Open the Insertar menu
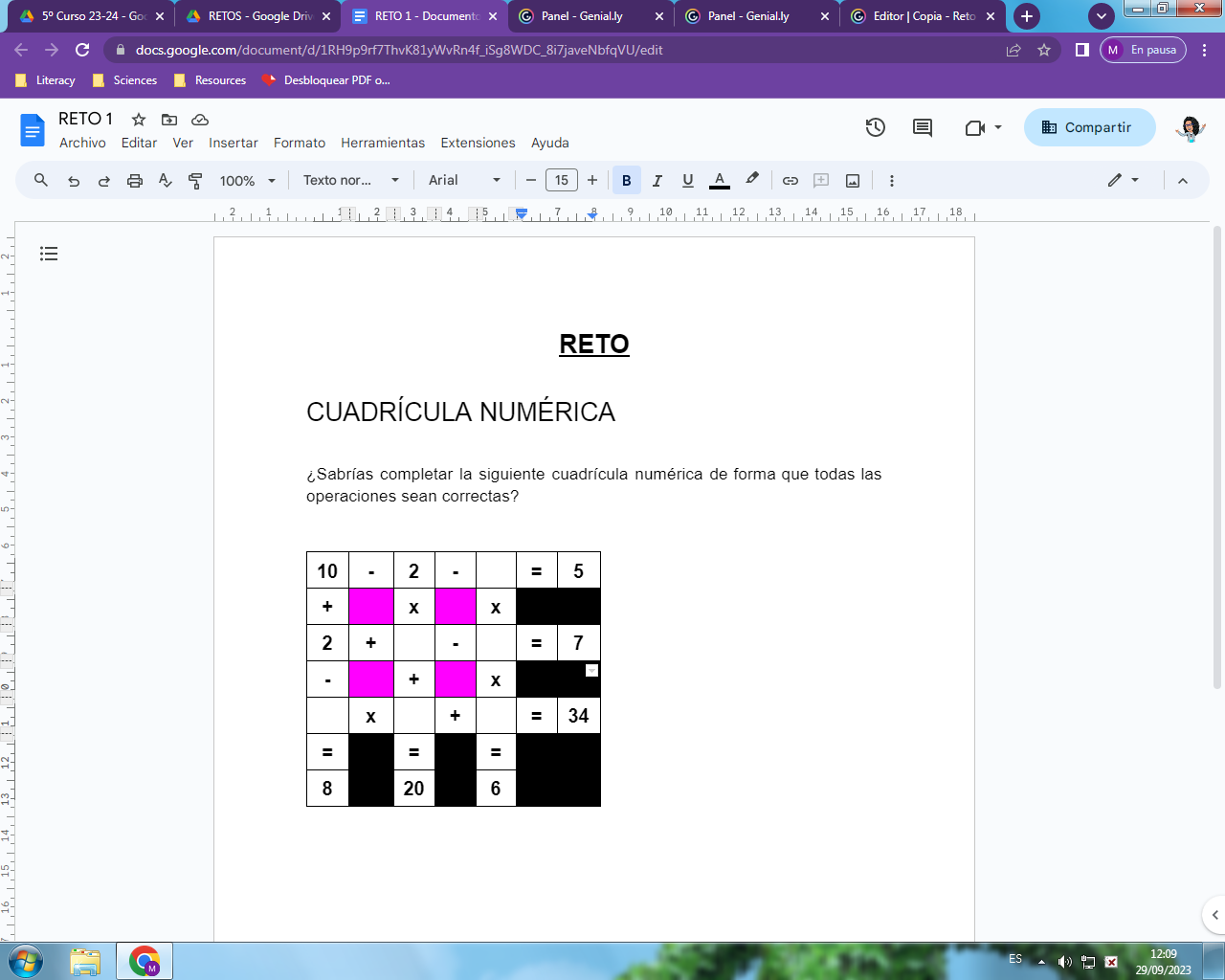Screen dimensions: 1225x980 [x=234, y=143]
